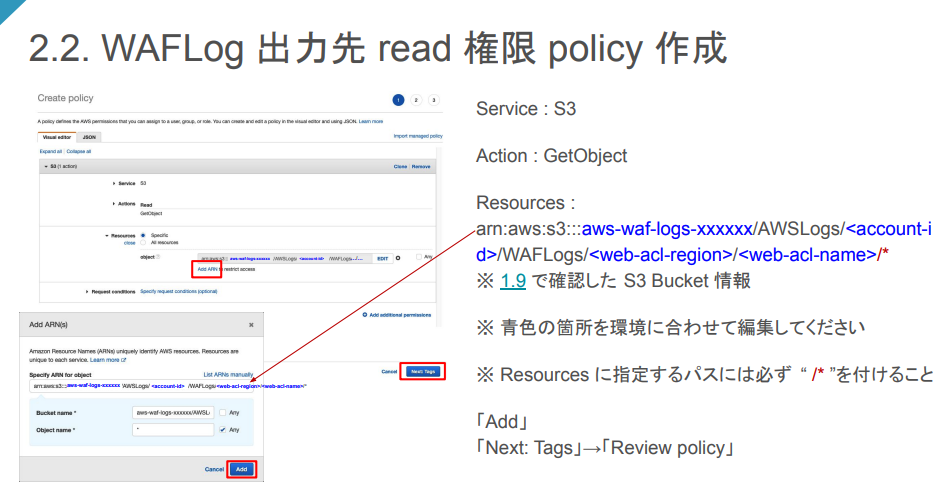This screenshot has width=937, height=491.
Task: Click Cancel in the Add ARN(s) dialog
Action: pos(214,469)
